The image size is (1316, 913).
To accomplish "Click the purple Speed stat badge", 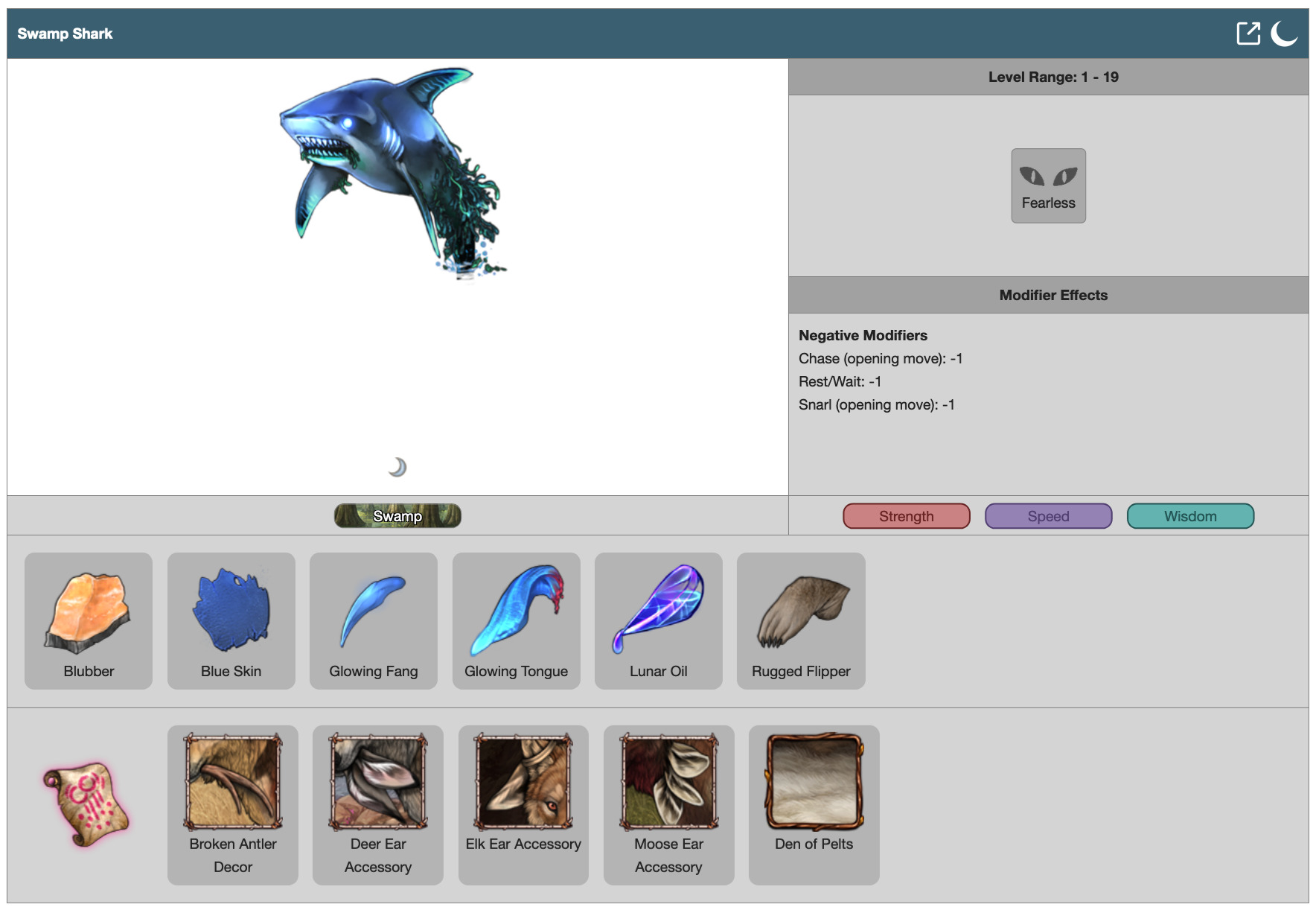I will click(x=1048, y=516).
